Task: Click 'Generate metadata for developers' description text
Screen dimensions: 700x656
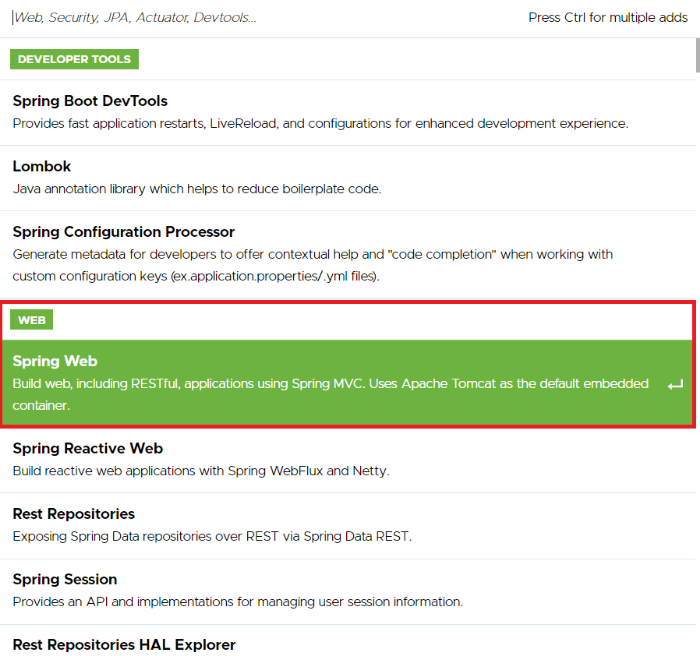Action: (312, 265)
